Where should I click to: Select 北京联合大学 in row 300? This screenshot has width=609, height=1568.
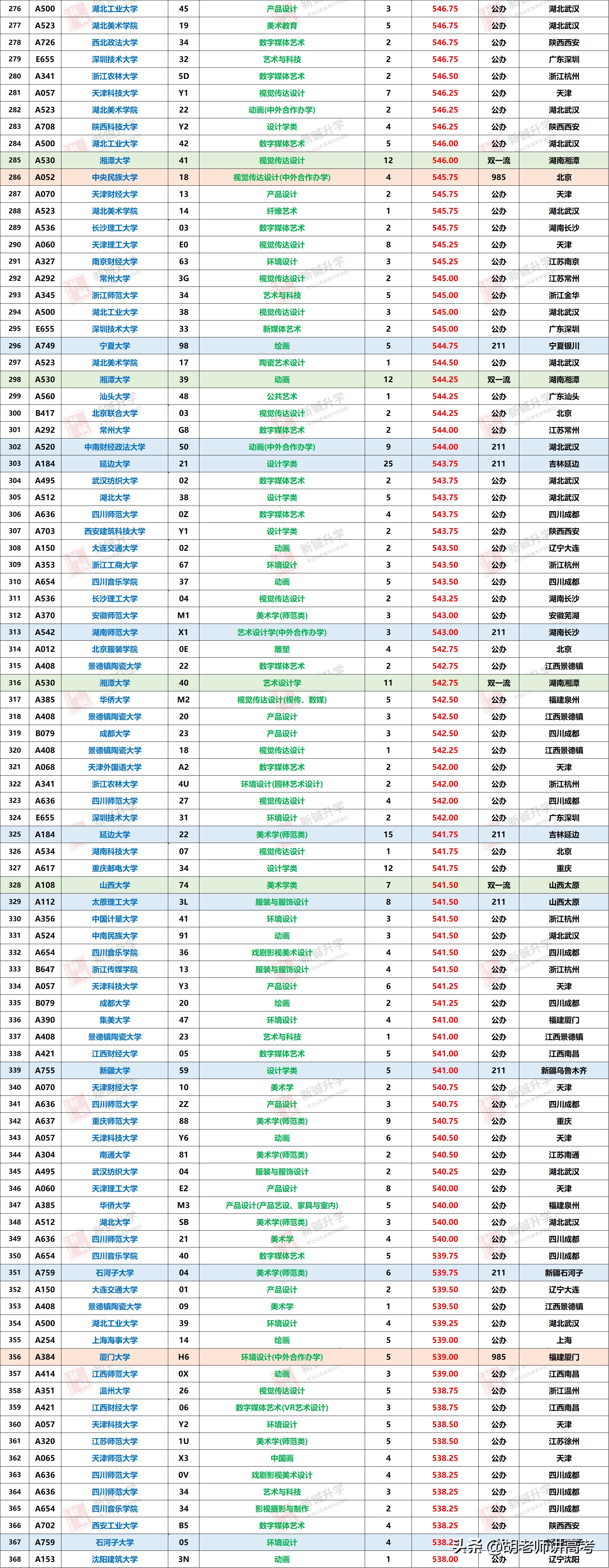click(114, 413)
